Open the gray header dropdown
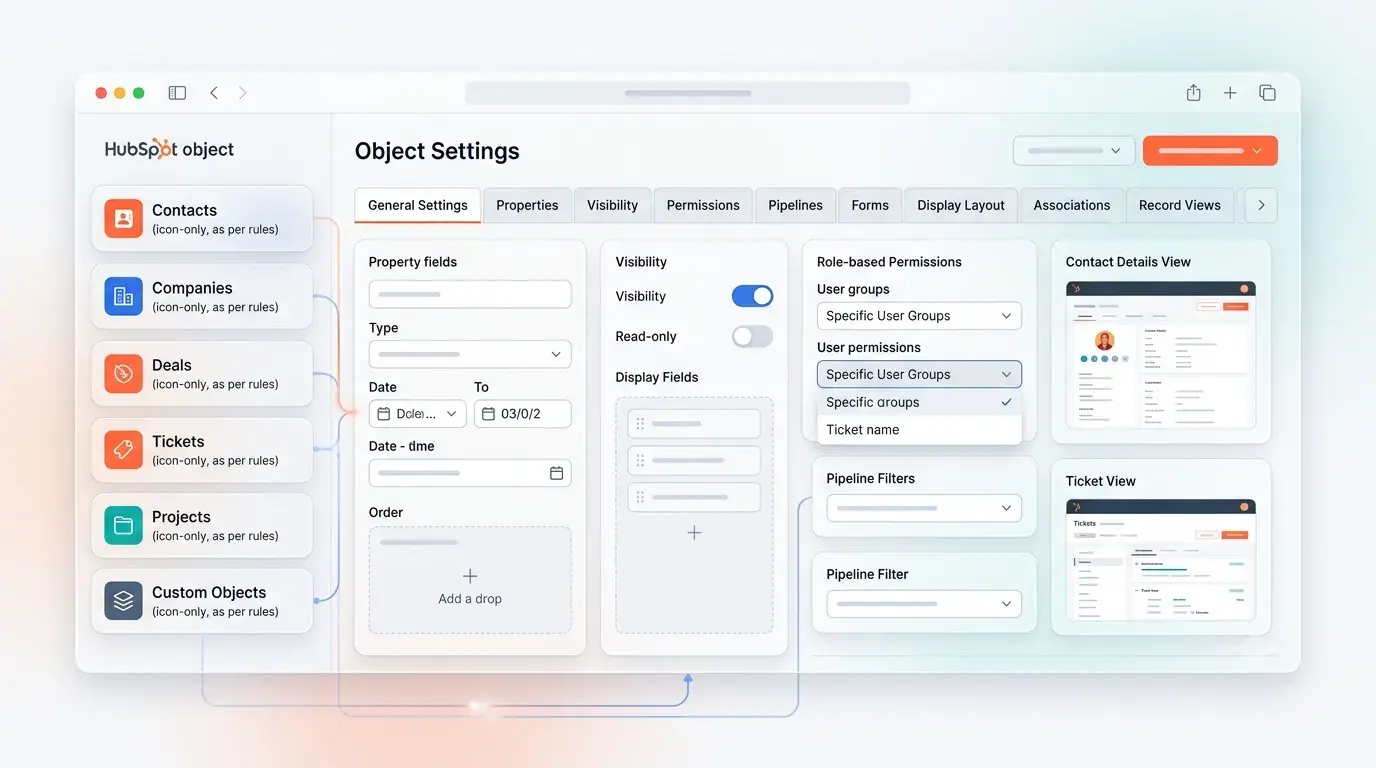The width and height of the screenshot is (1376, 768). pos(1074,151)
